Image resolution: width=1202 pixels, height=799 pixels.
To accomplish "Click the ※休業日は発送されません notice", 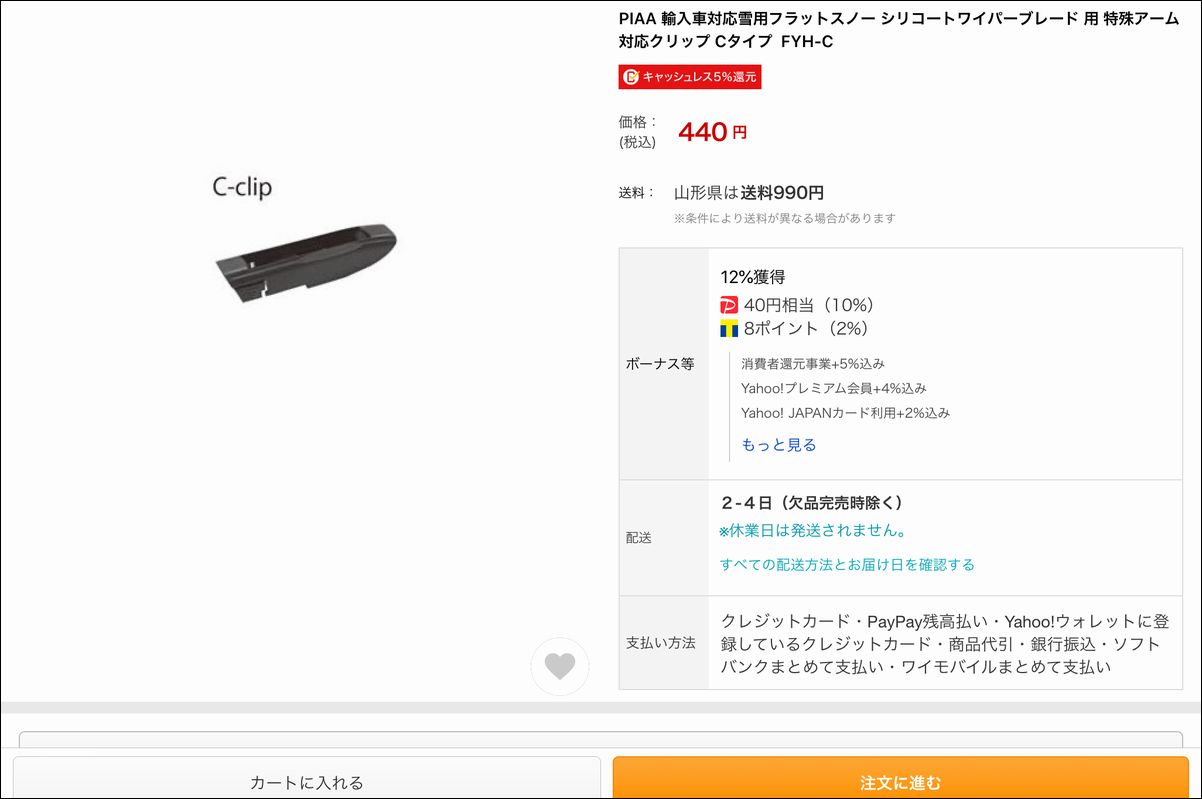I will (x=813, y=531).
